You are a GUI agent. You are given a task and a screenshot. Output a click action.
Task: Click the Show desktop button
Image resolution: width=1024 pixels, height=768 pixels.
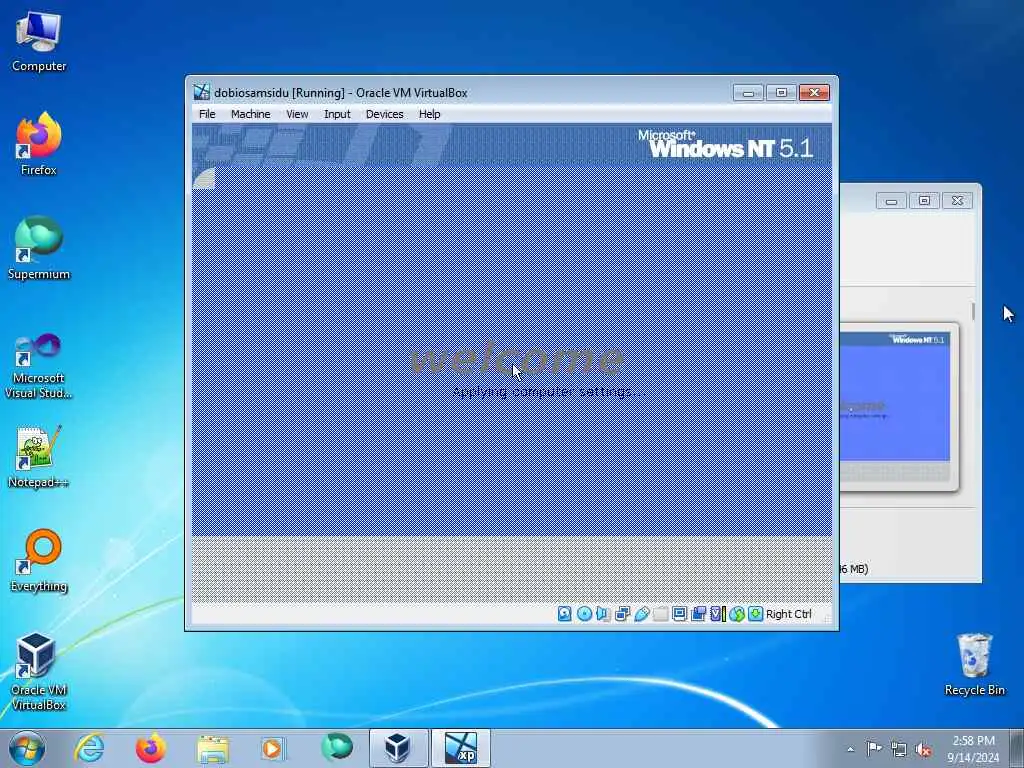1017,748
